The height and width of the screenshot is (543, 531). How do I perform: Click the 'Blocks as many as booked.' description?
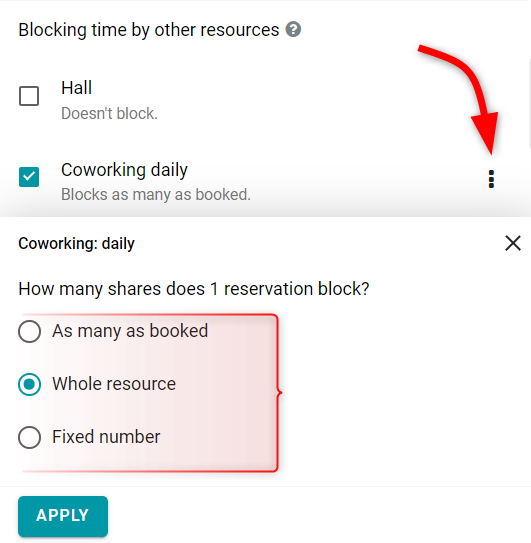coord(156,194)
